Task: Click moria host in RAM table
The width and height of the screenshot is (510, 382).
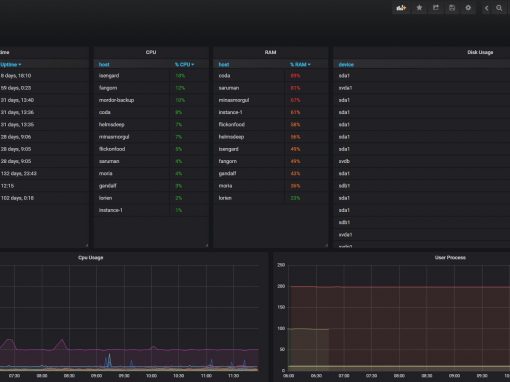Action: click(225, 186)
